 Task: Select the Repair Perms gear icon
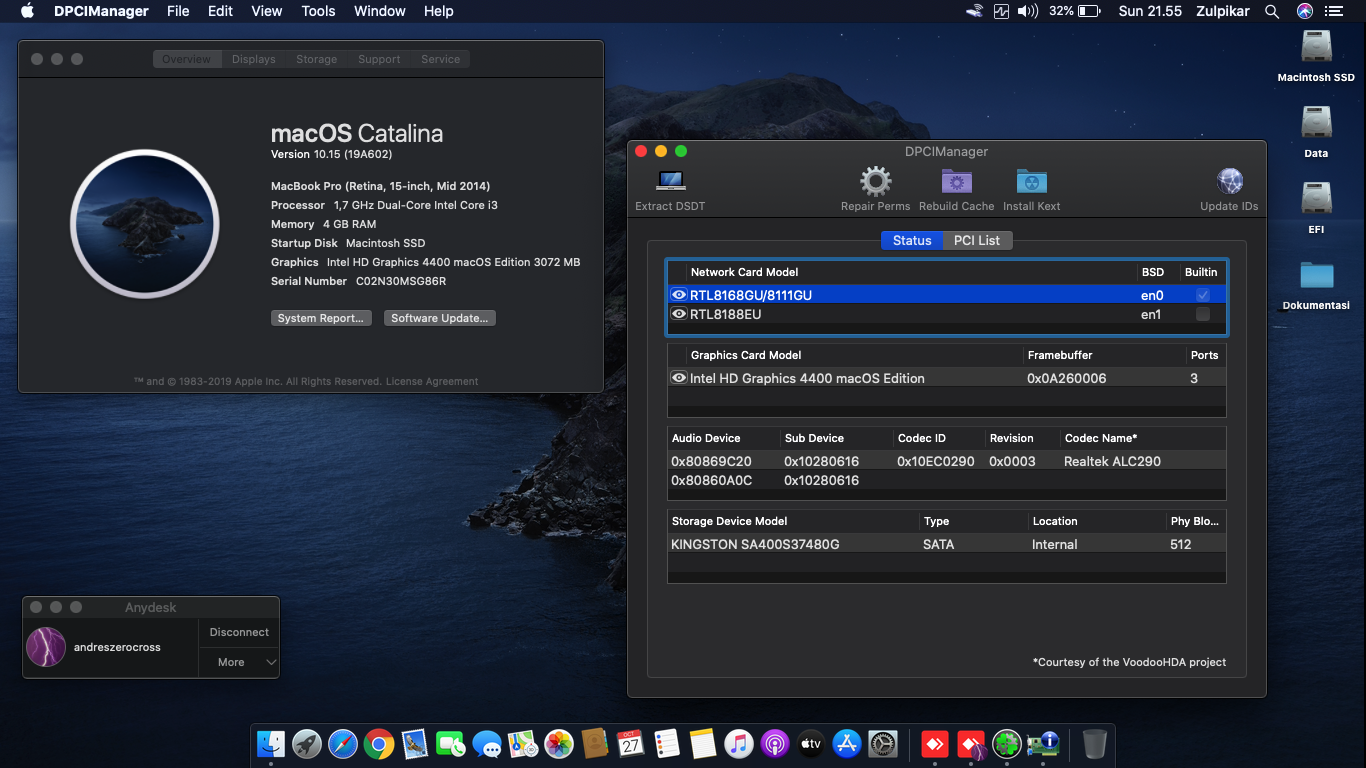875,182
